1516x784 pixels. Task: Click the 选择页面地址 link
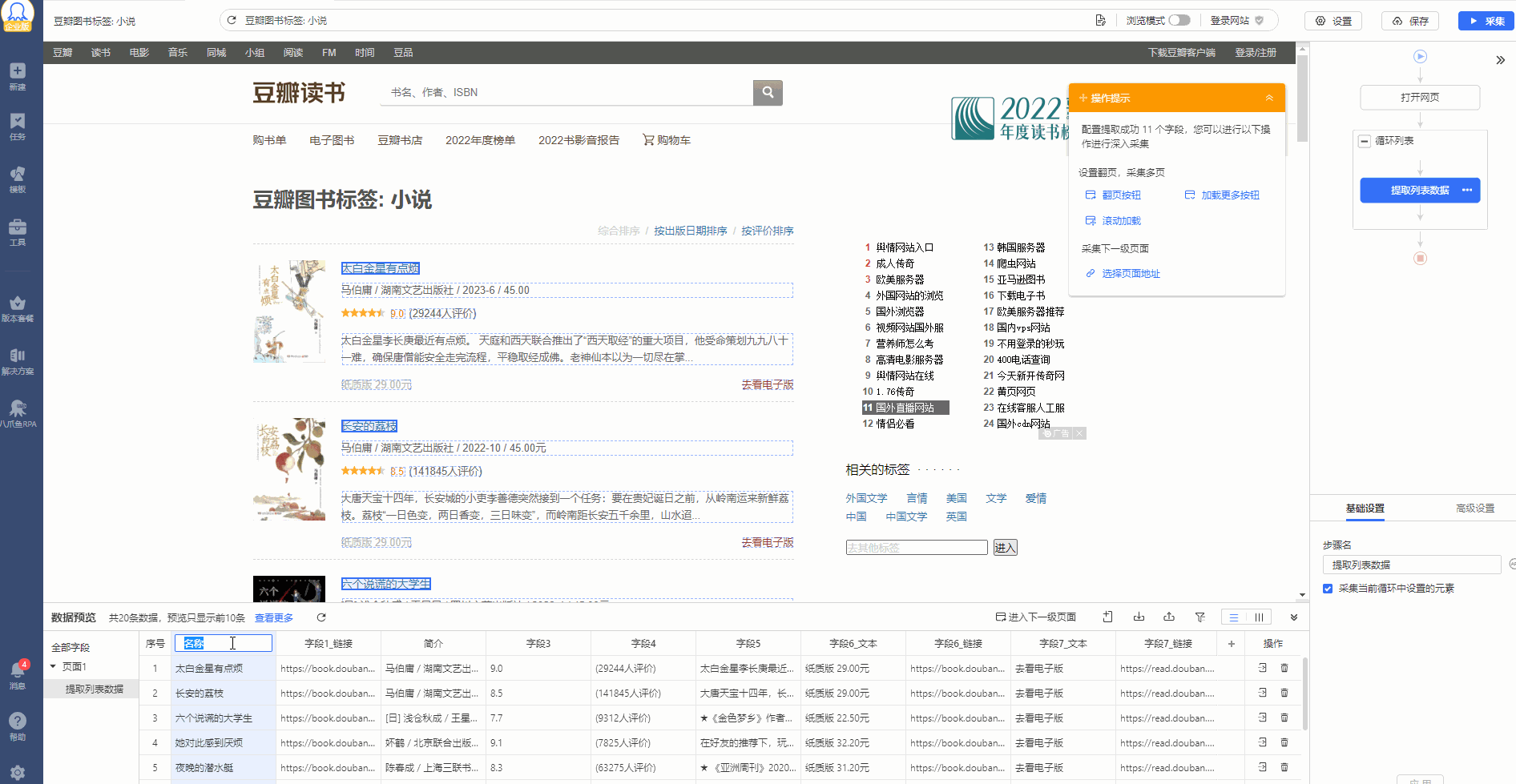[1123, 274]
